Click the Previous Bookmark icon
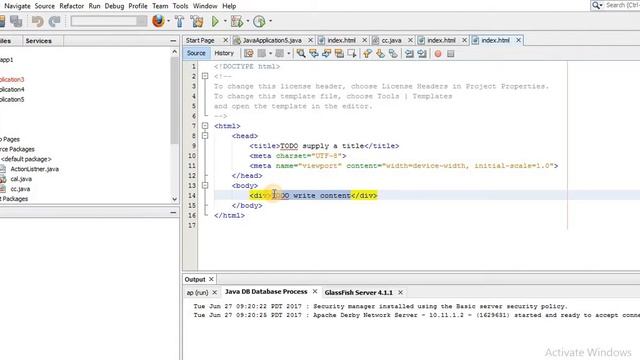This screenshot has width=640, height=360. point(367,53)
